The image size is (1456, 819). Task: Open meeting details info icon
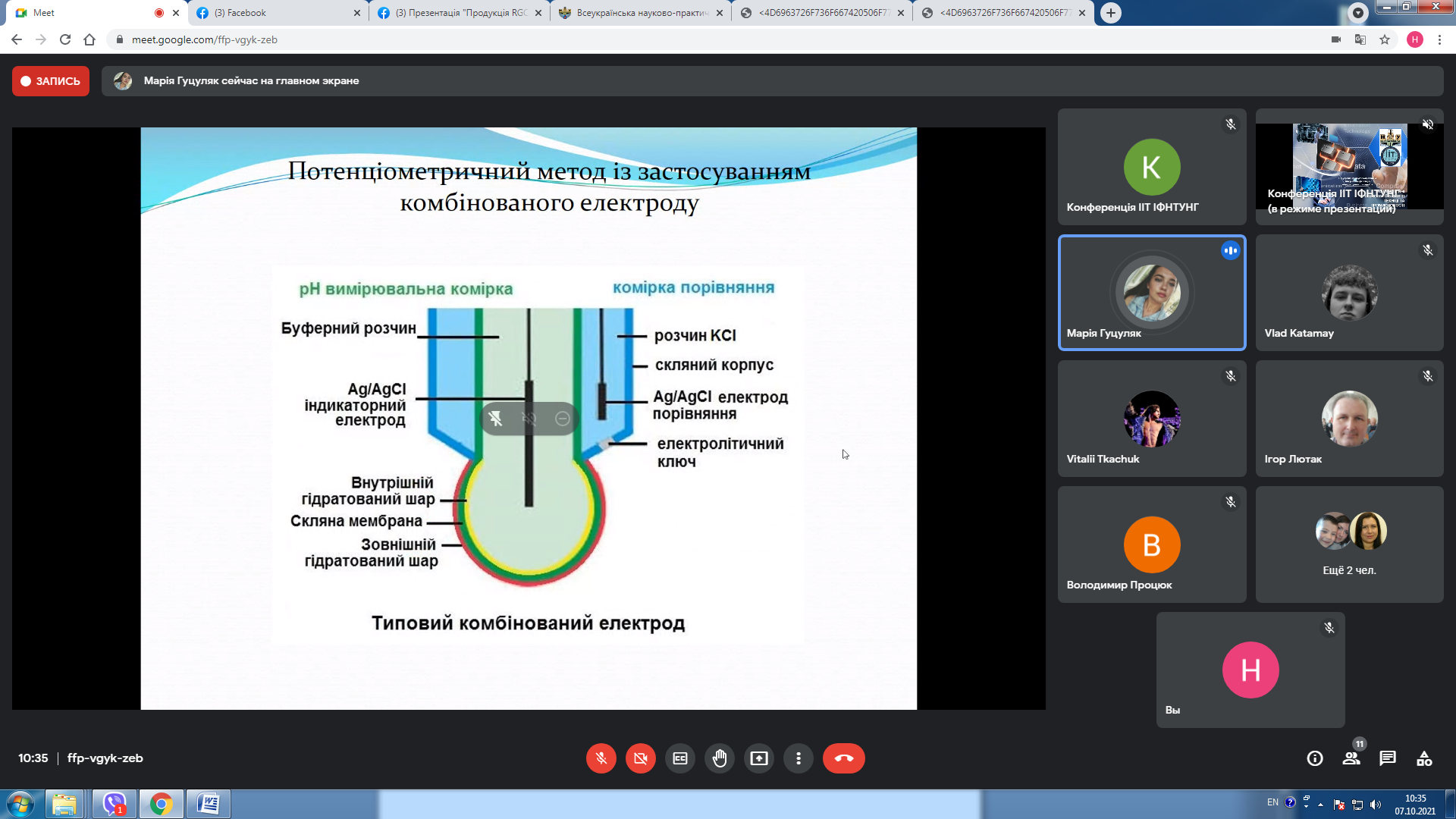coord(1315,758)
